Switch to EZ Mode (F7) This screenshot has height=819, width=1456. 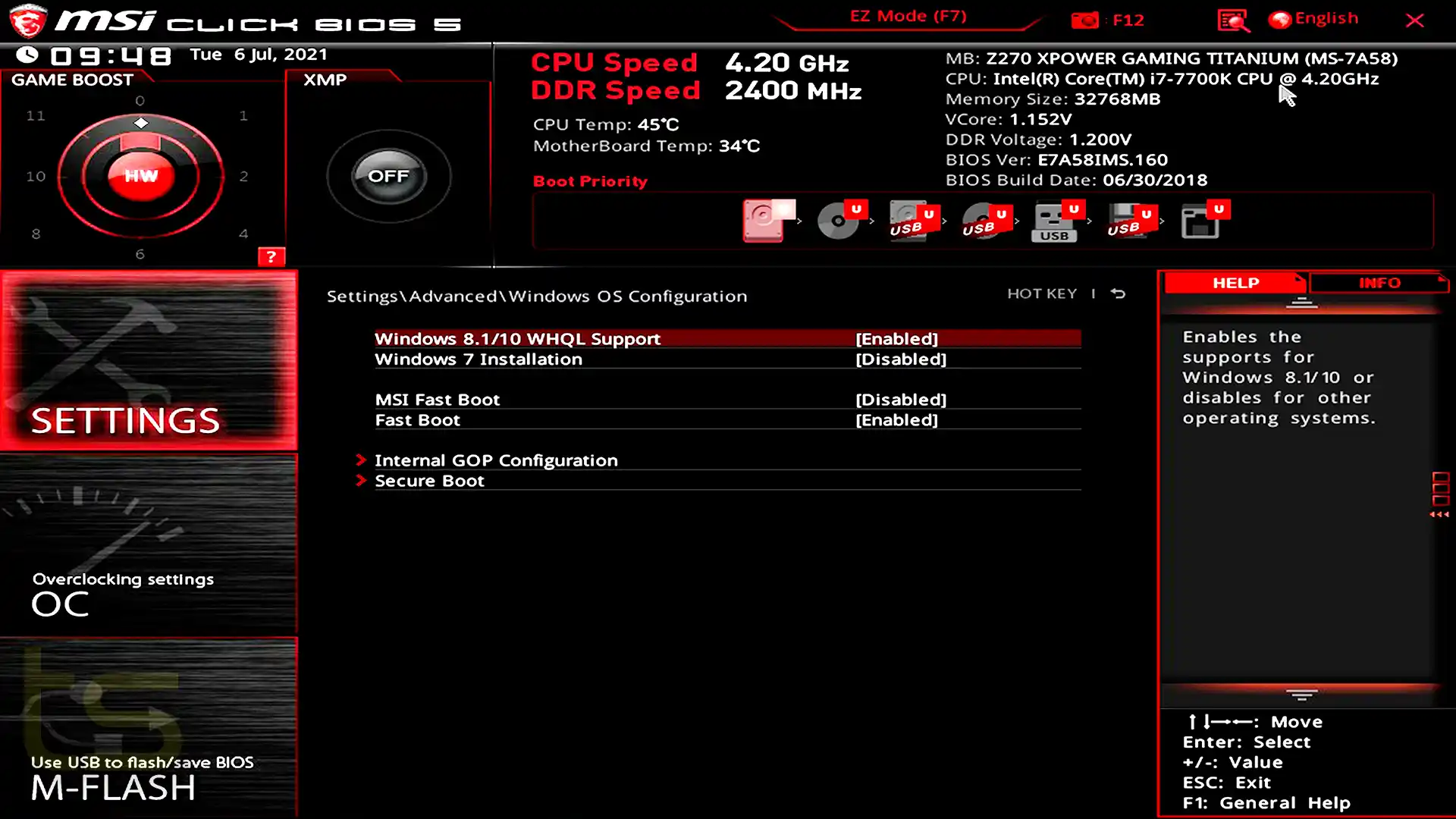908,17
